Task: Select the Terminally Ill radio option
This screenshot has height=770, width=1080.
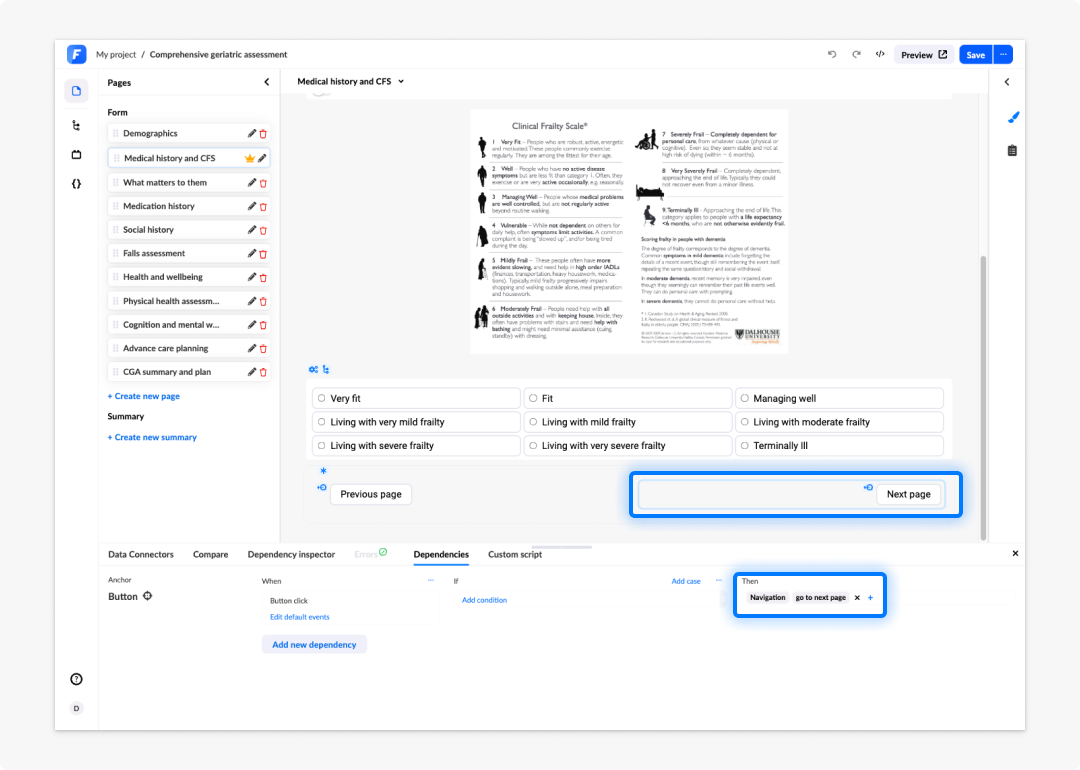Action: [x=839, y=446]
